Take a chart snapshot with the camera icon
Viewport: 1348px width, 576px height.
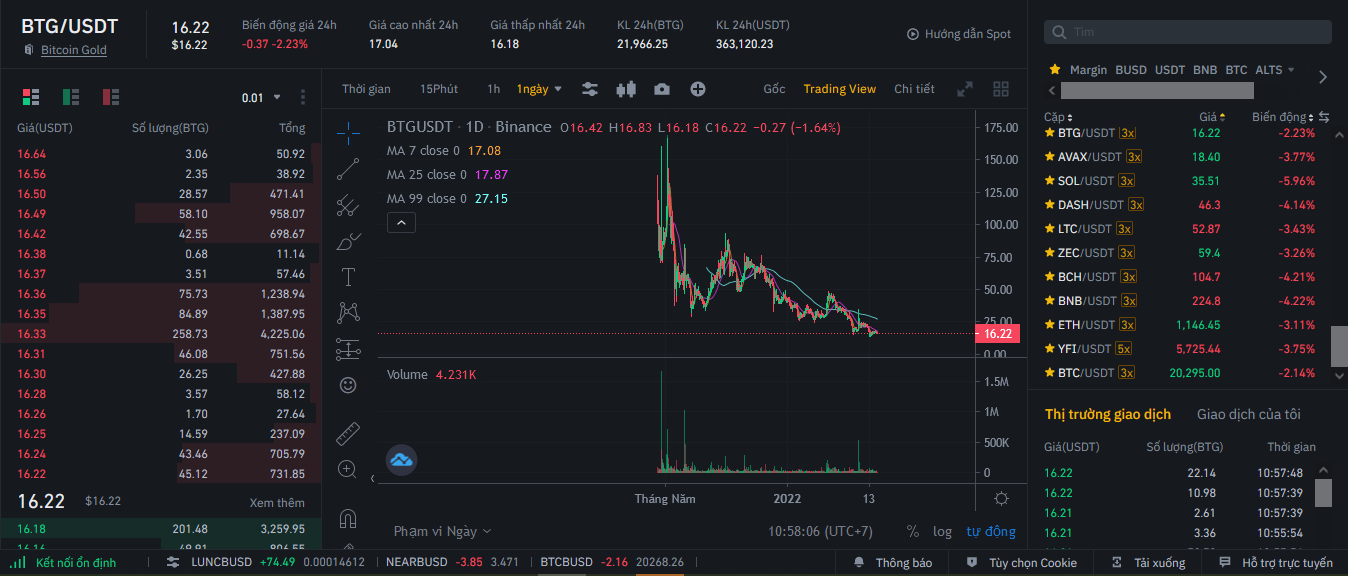(662, 89)
